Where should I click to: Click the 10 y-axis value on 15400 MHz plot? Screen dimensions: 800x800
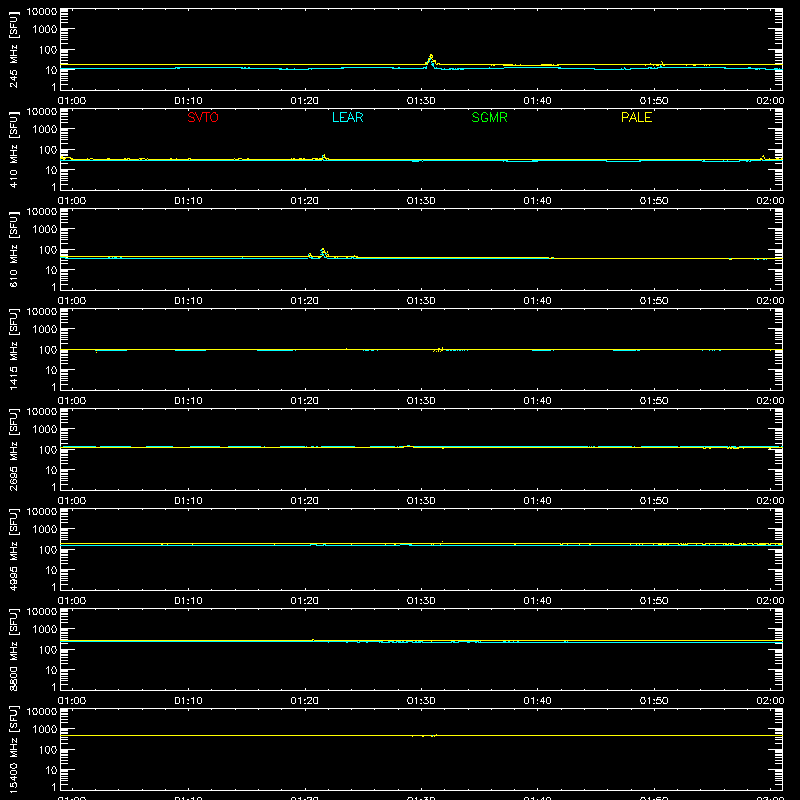[x=51, y=770]
